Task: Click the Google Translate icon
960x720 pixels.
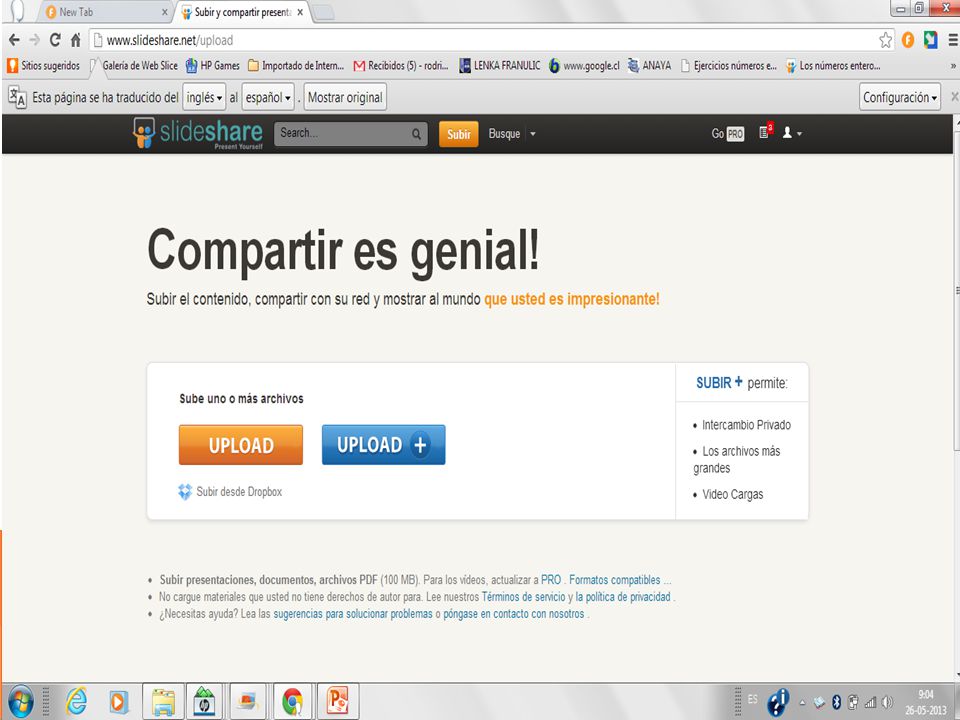Action: click(17, 97)
